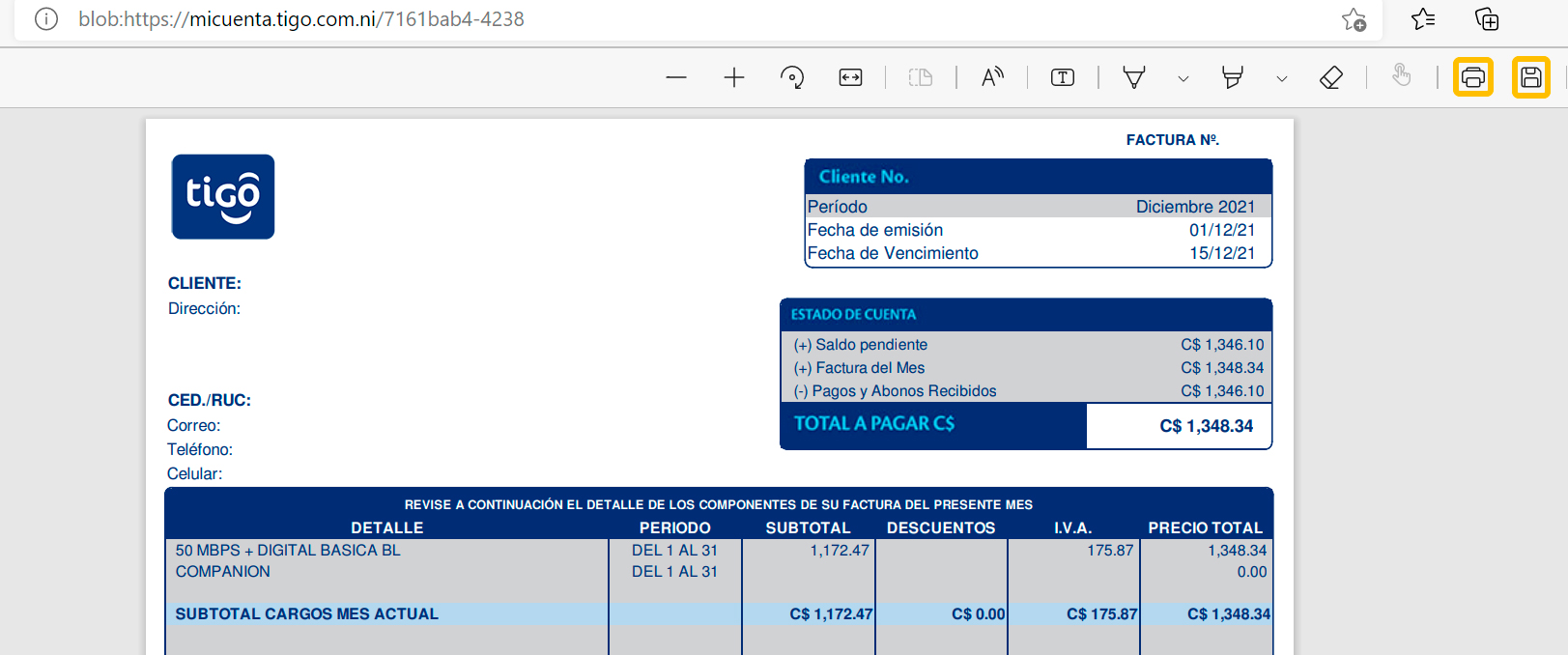
Task: Select the emission date '01/12/21'
Action: pyautogui.click(x=1222, y=230)
